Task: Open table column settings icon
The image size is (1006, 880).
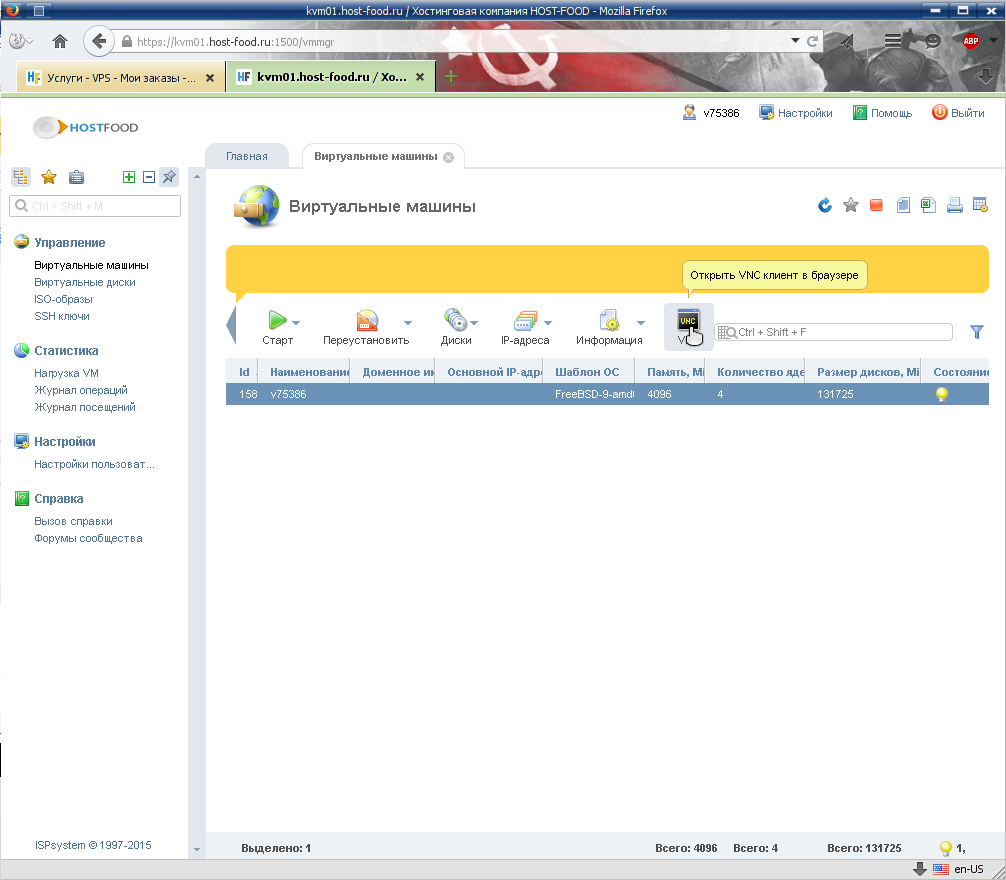Action: point(980,206)
